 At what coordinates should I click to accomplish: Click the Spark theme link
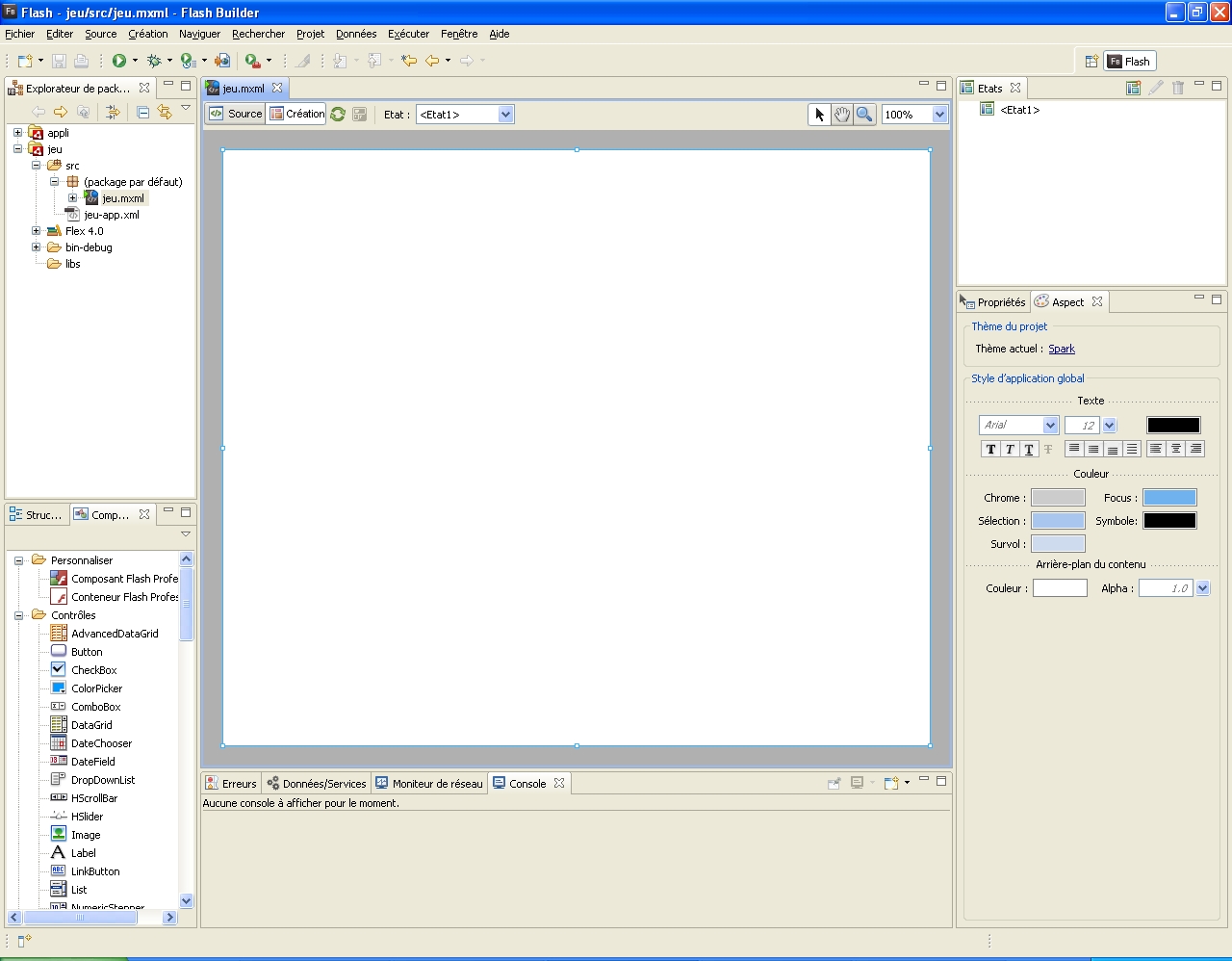coord(1061,349)
